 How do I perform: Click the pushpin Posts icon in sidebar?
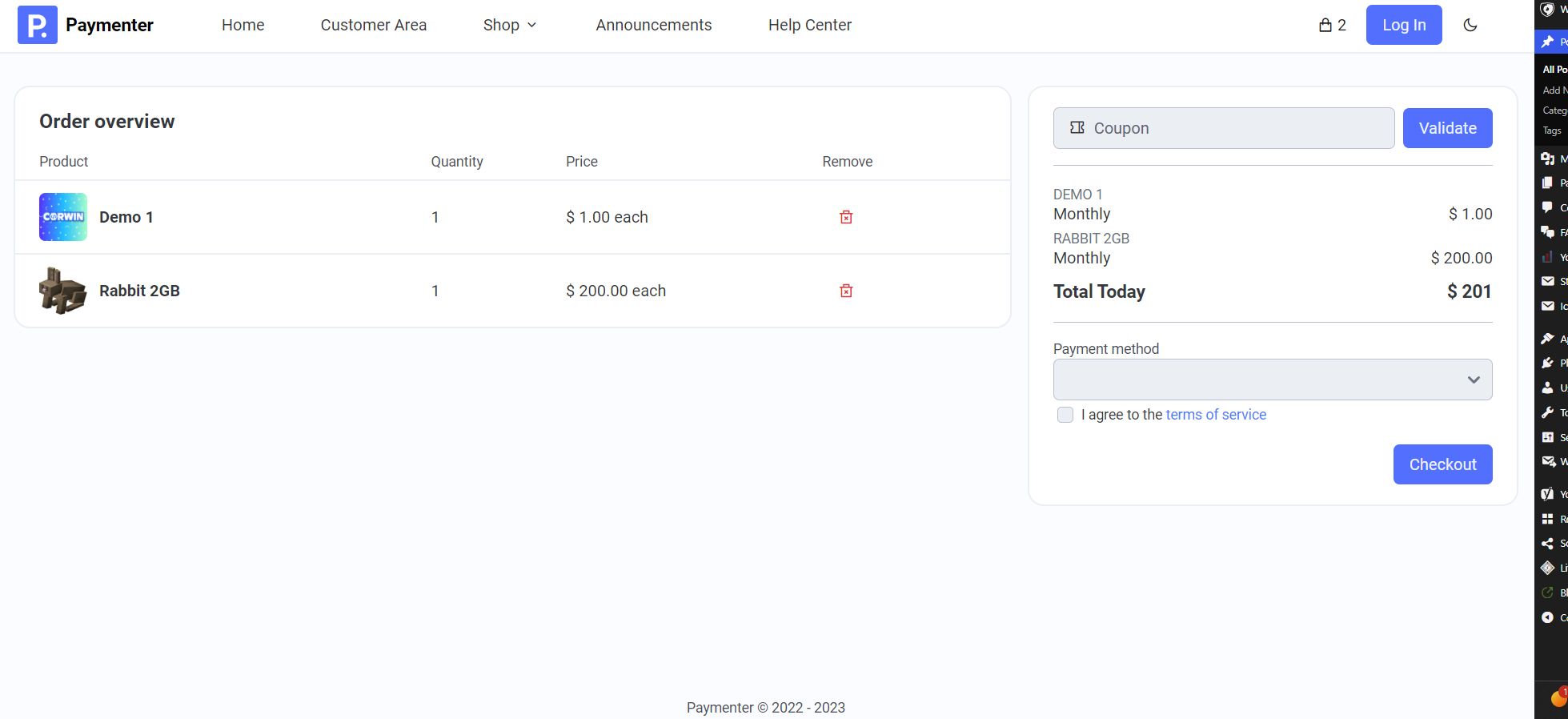(x=1548, y=42)
